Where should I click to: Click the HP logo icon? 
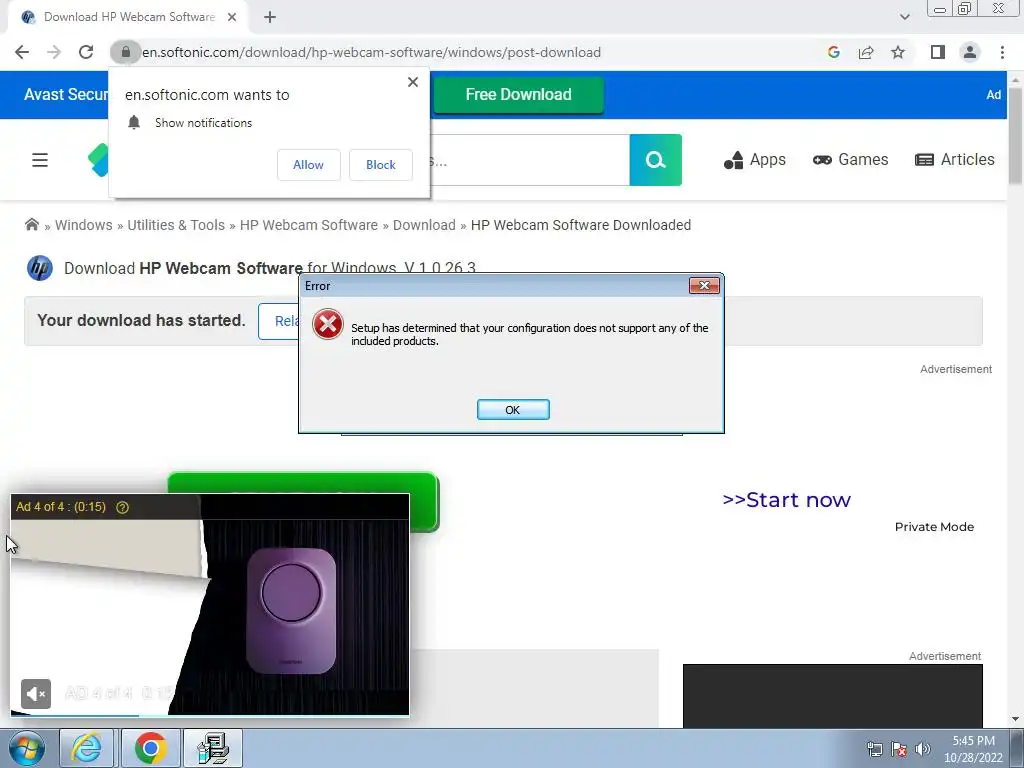(x=40, y=268)
